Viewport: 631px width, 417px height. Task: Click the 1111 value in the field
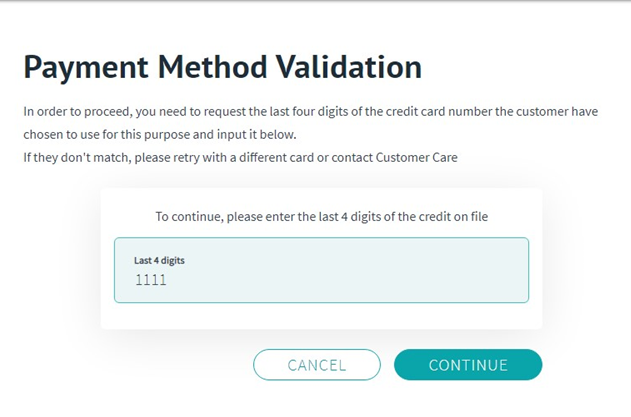pos(151,280)
